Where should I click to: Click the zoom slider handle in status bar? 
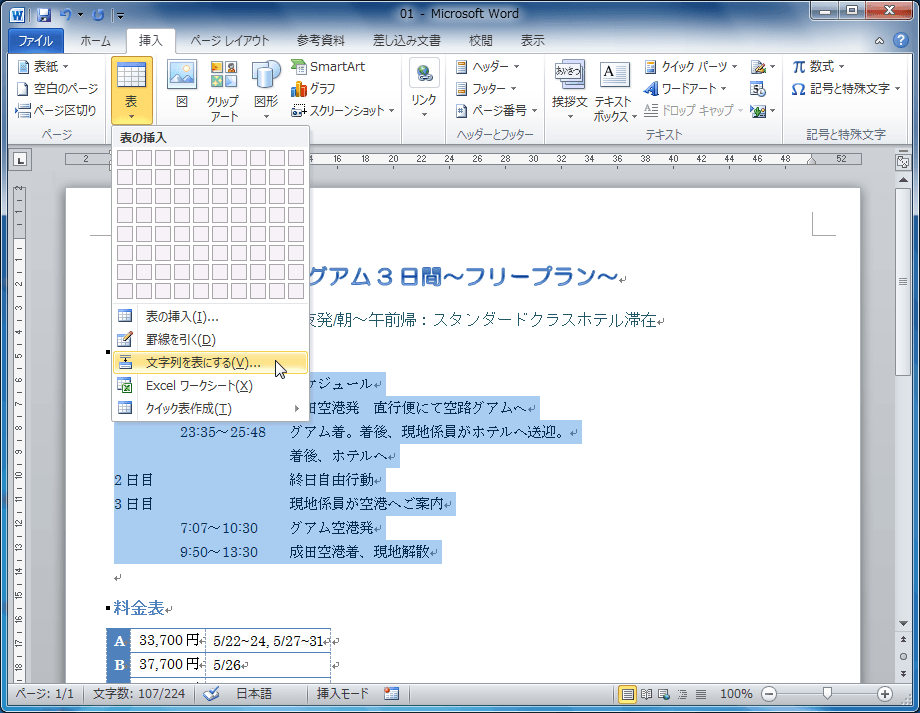click(x=827, y=694)
